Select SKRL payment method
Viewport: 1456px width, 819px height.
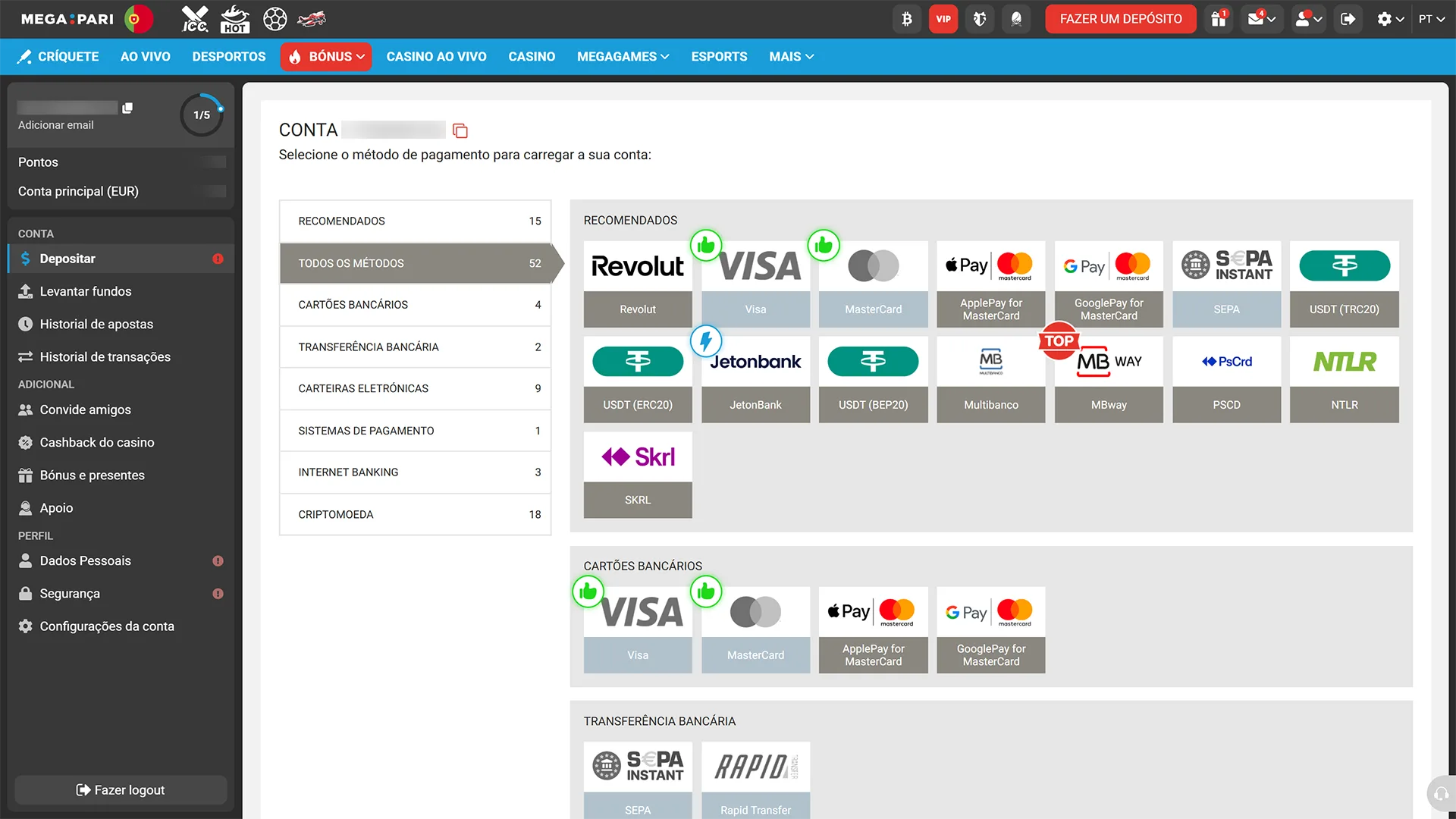point(638,475)
